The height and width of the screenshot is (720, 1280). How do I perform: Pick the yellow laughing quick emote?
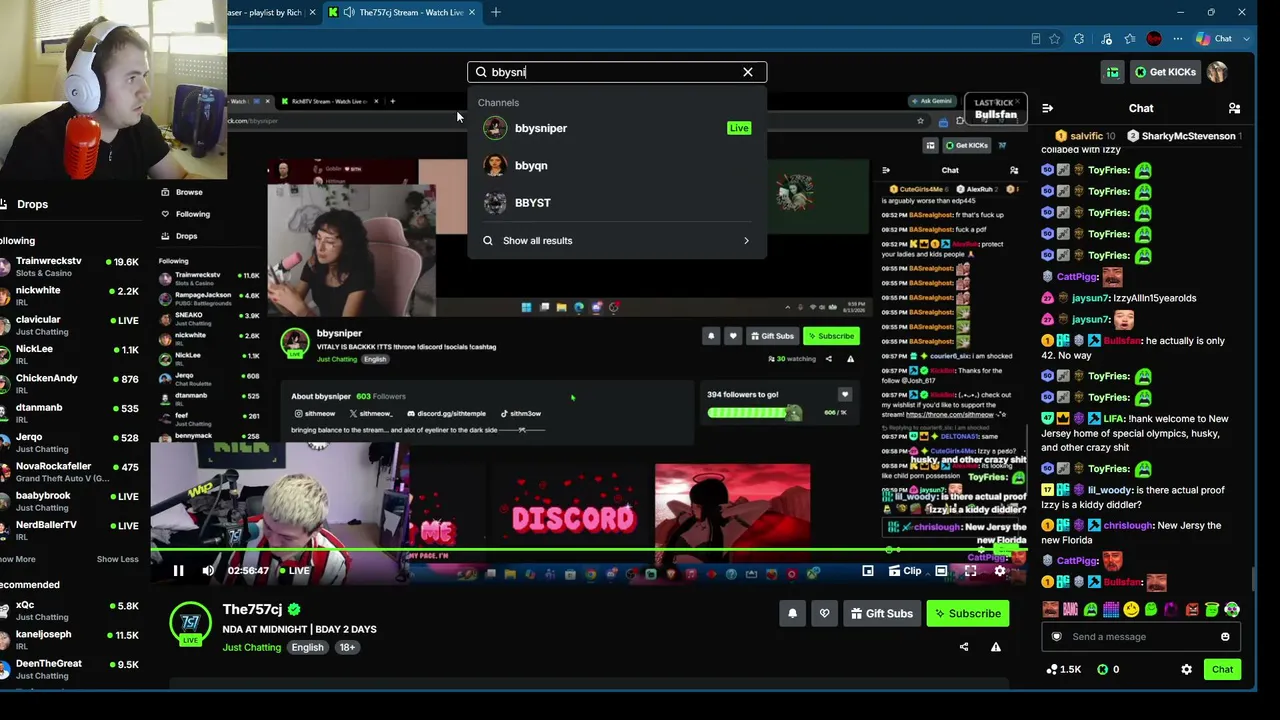point(1131,609)
